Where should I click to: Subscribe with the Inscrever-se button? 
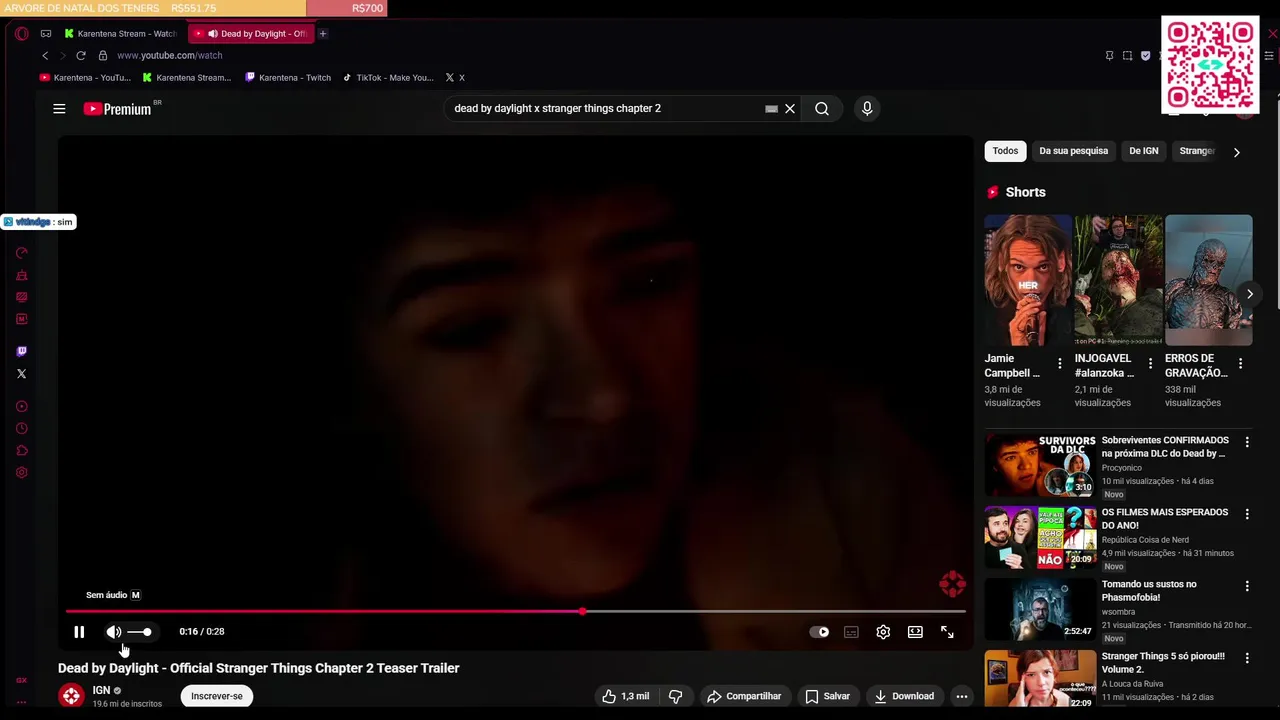click(217, 696)
